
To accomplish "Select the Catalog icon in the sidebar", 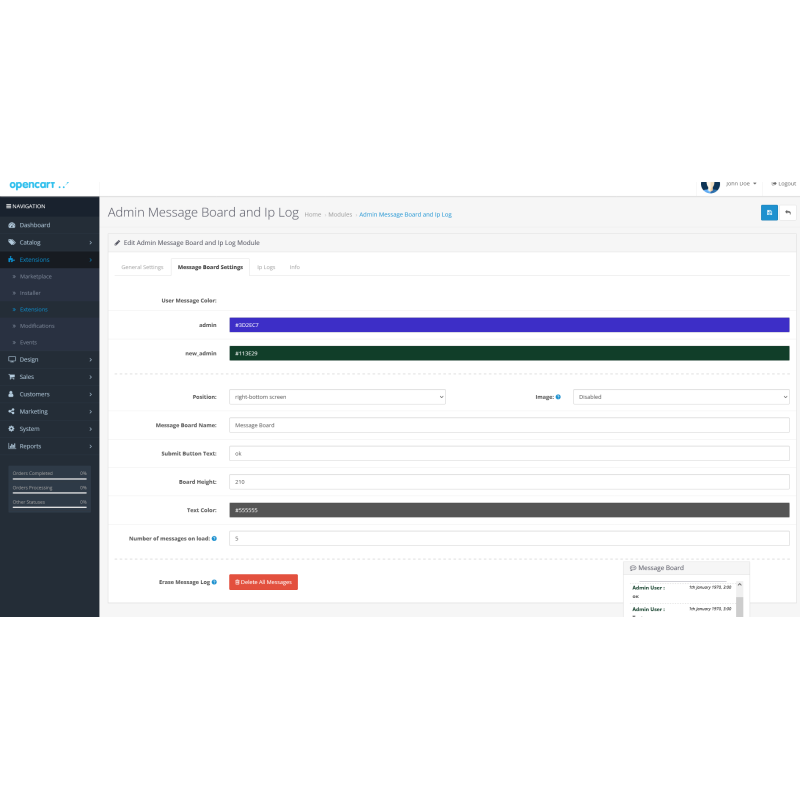I will (14, 242).
